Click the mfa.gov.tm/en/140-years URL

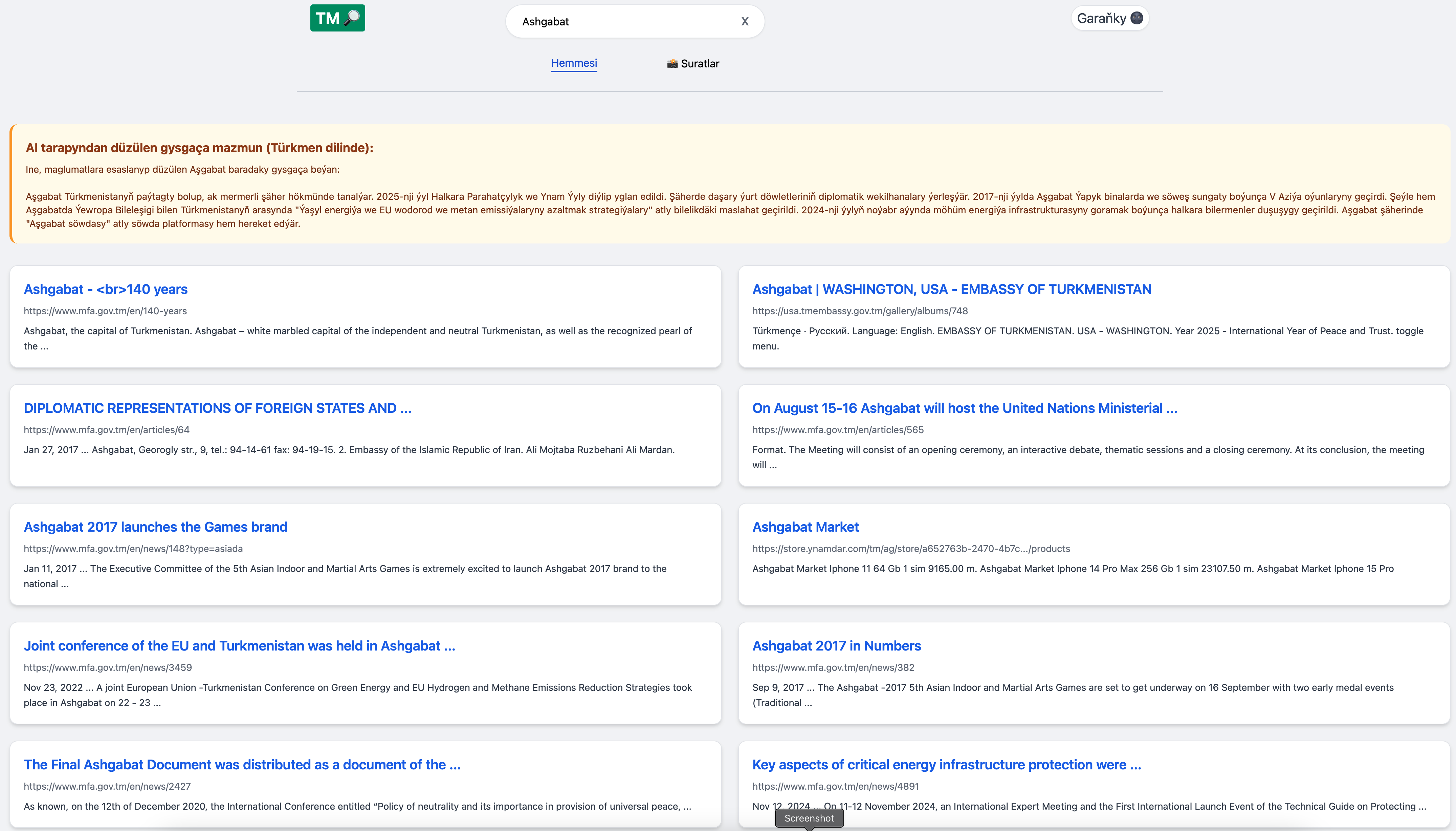pyautogui.click(x=105, y=311)
